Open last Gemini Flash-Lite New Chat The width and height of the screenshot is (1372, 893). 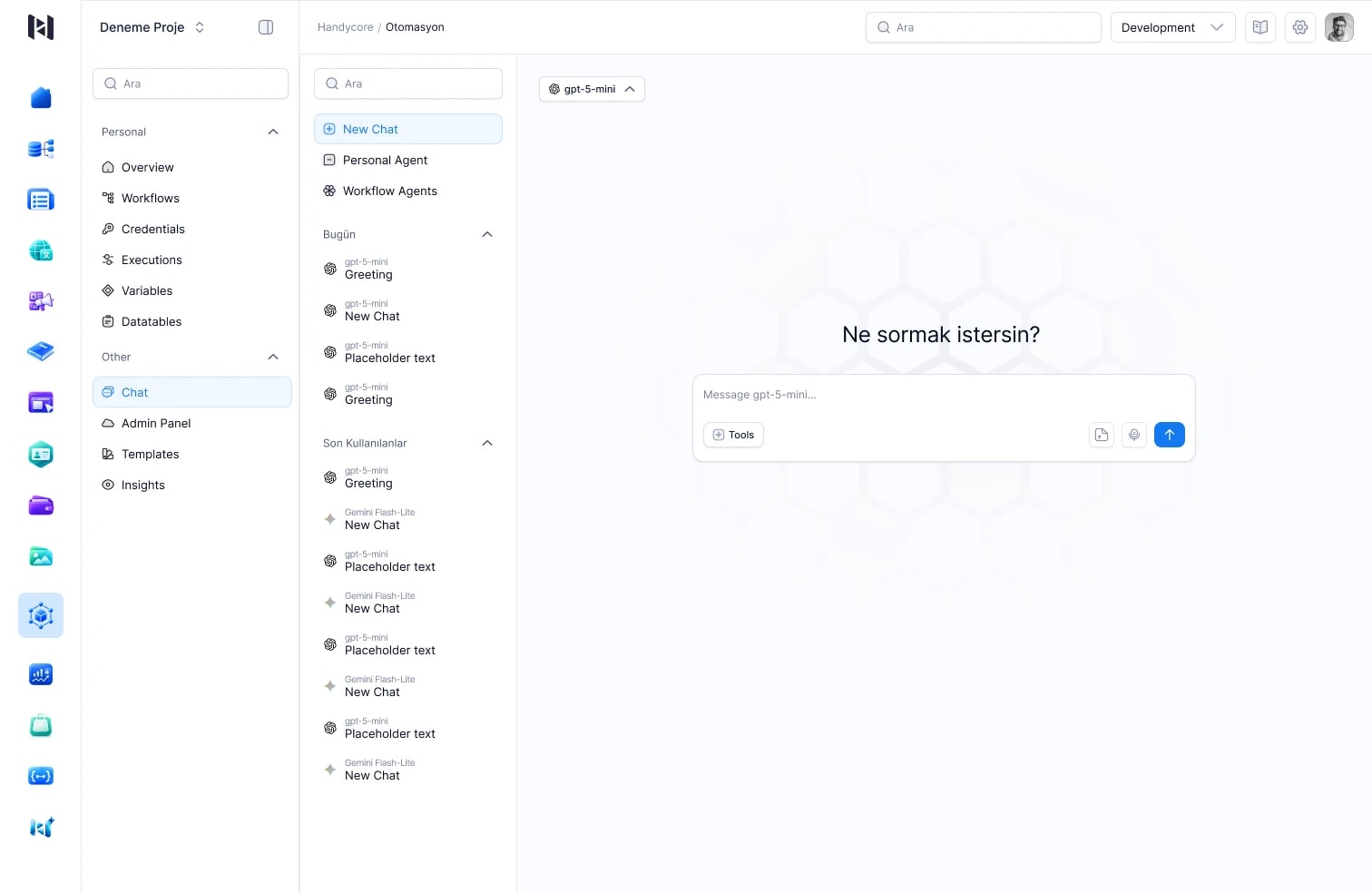[x=408, y=770]
